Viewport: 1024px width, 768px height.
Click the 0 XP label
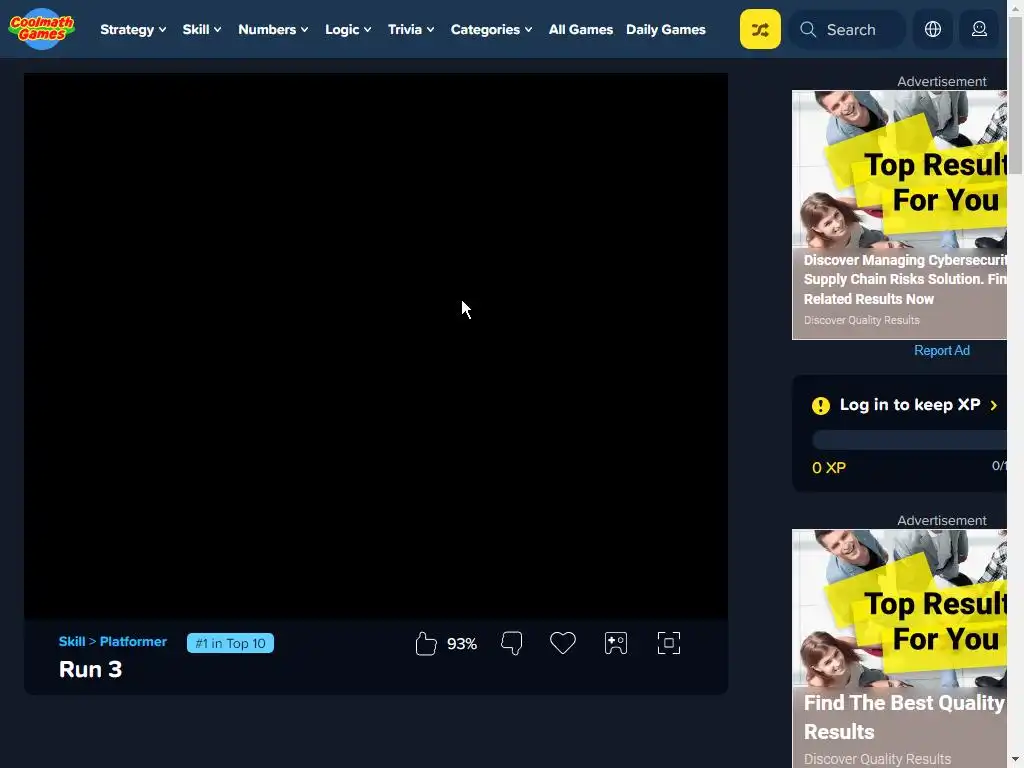[x=829, y=468]
